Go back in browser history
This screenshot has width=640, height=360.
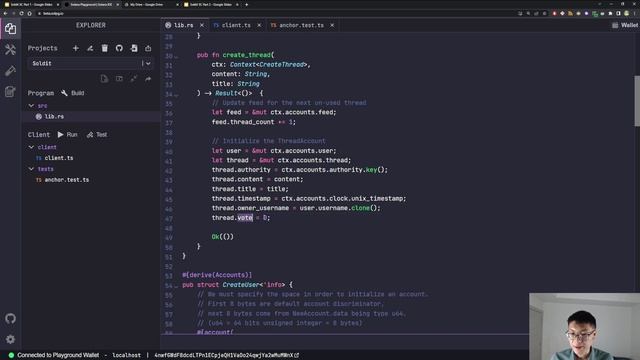5,13
